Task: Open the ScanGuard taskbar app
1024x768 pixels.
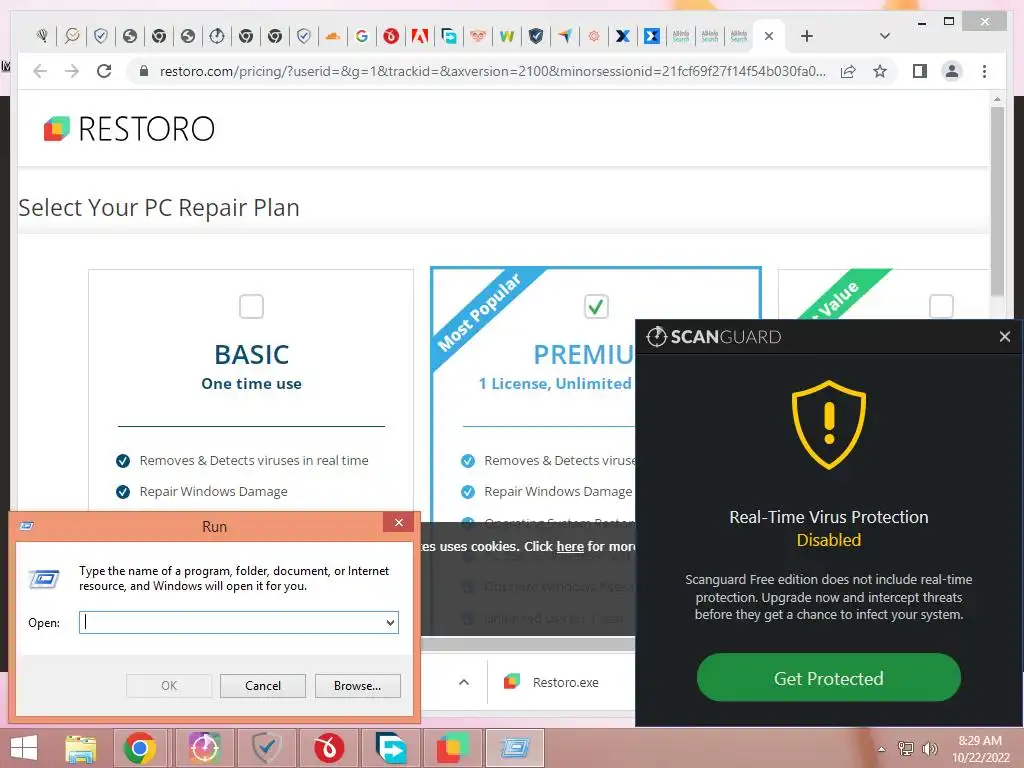Action: (x=204, y=748)
